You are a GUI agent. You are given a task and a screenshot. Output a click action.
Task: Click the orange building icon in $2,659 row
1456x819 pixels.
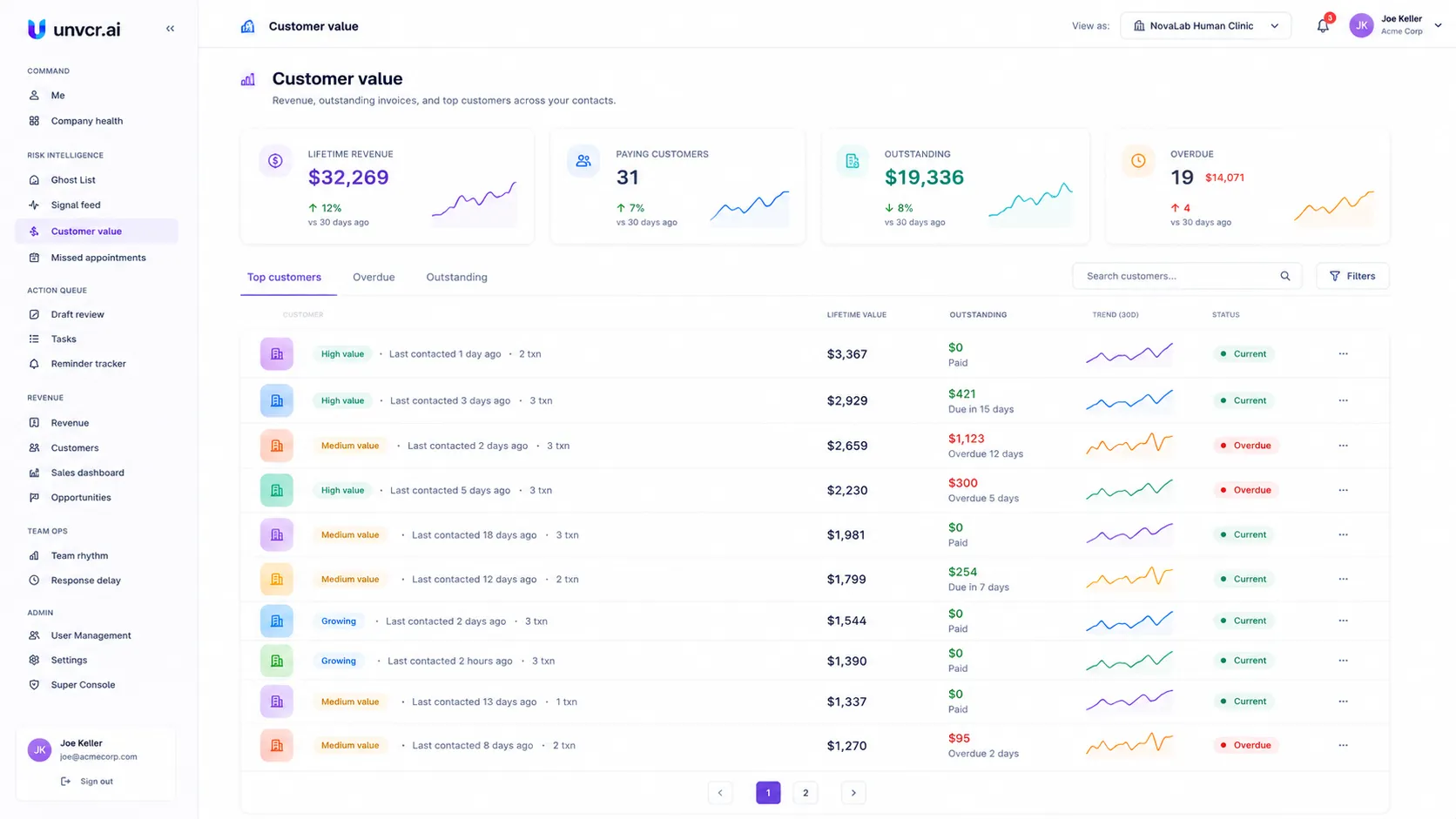click(277, 446)
